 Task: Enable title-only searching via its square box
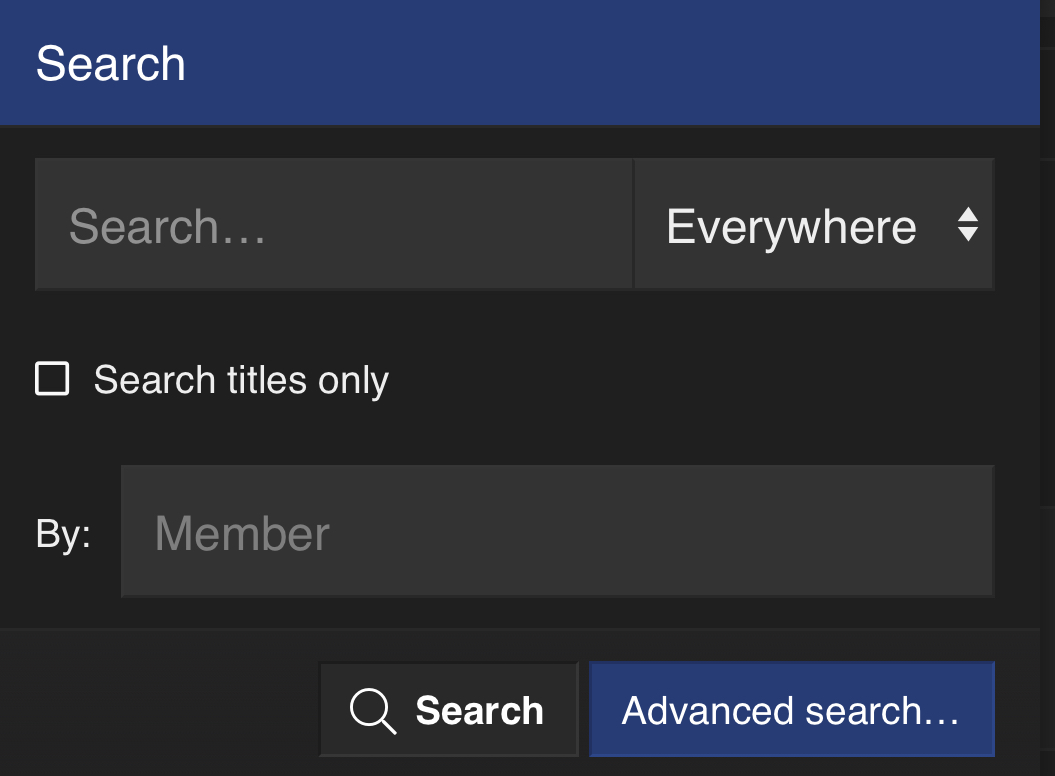(x=52, y=380)
